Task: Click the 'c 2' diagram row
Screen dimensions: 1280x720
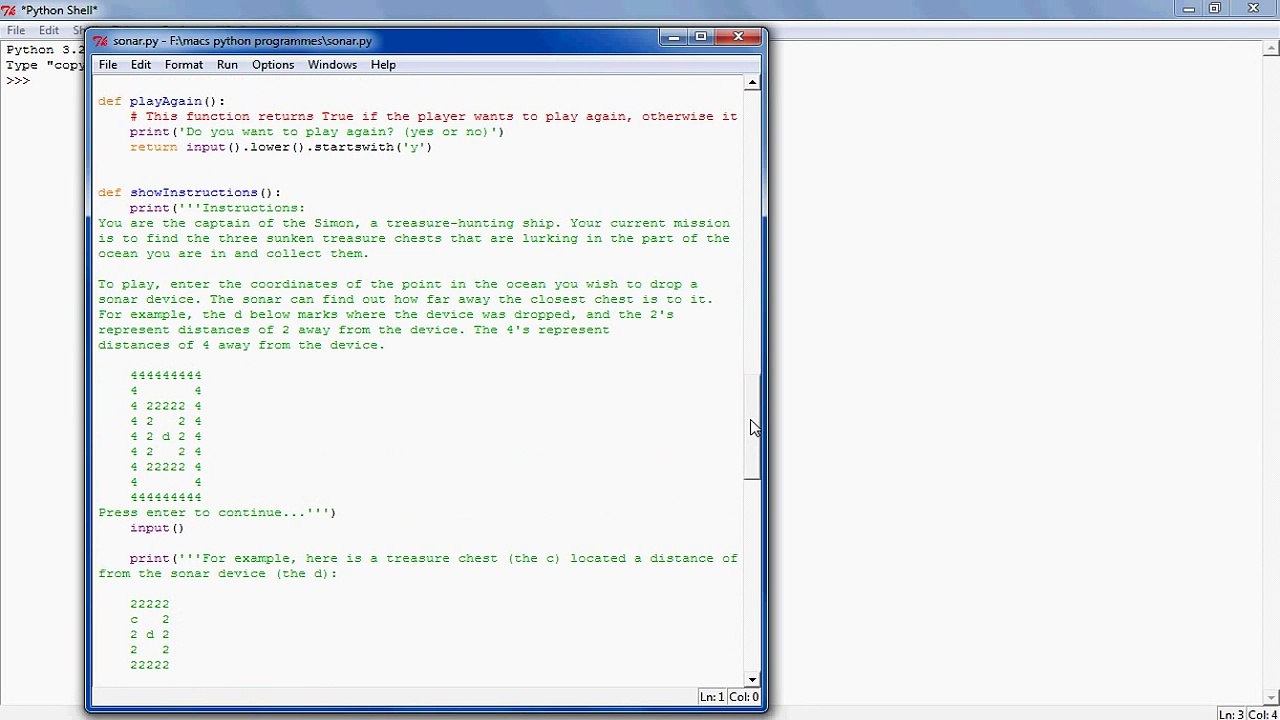Action: click(149, 619)
